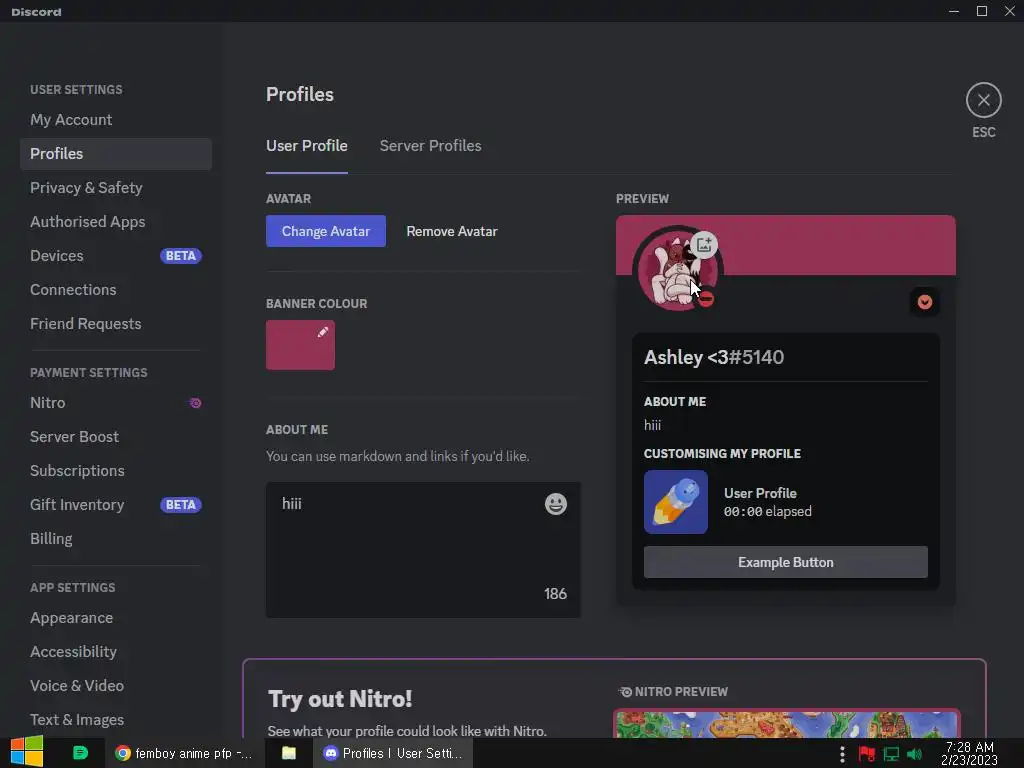Click the upload image icon on preview avatar
Screen dimensions: 1024x768
pyautogui.click(x=703, y=245)
